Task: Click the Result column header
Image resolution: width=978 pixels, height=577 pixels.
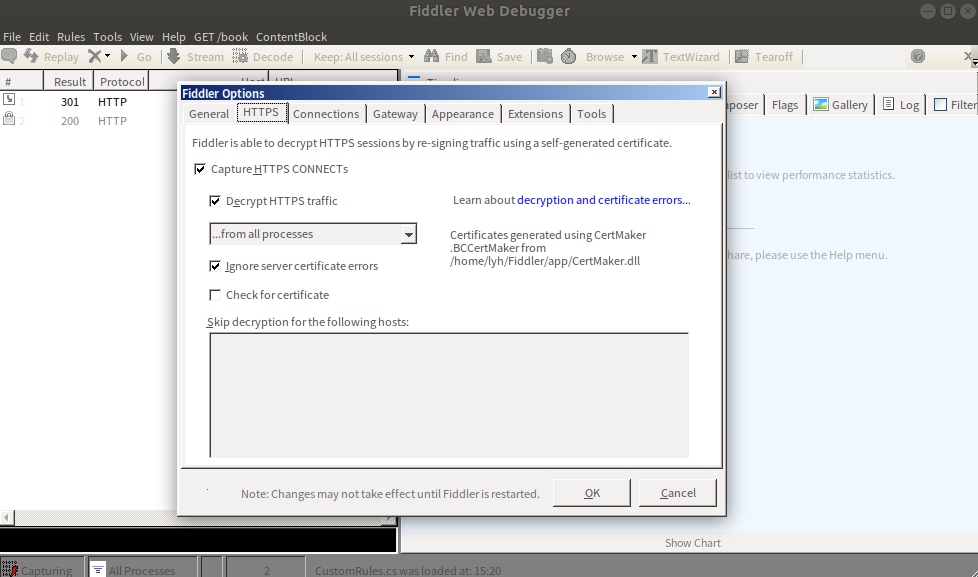Action: coord(69,82)
